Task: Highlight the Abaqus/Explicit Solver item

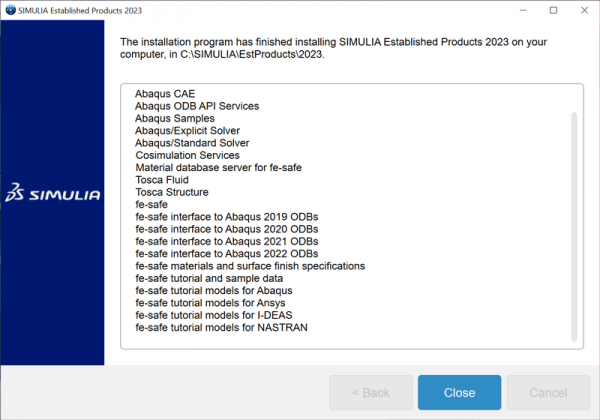Action: coord(187,131)
